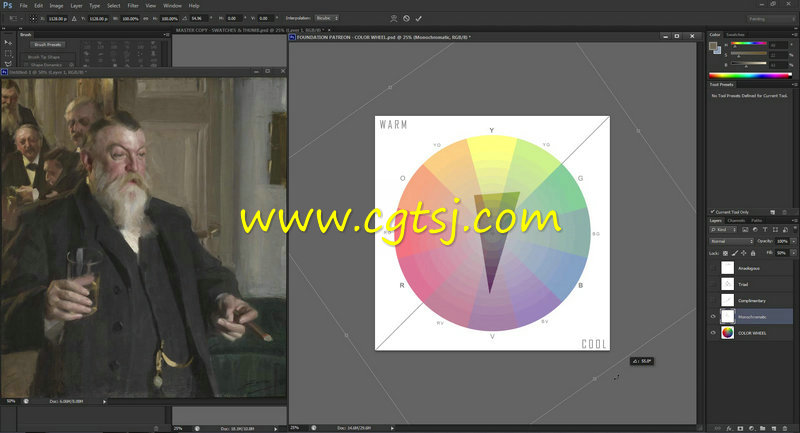Hide the COLOR WHEEL layer
This screenshot has width=800, height=433.
tap(713, 333)
